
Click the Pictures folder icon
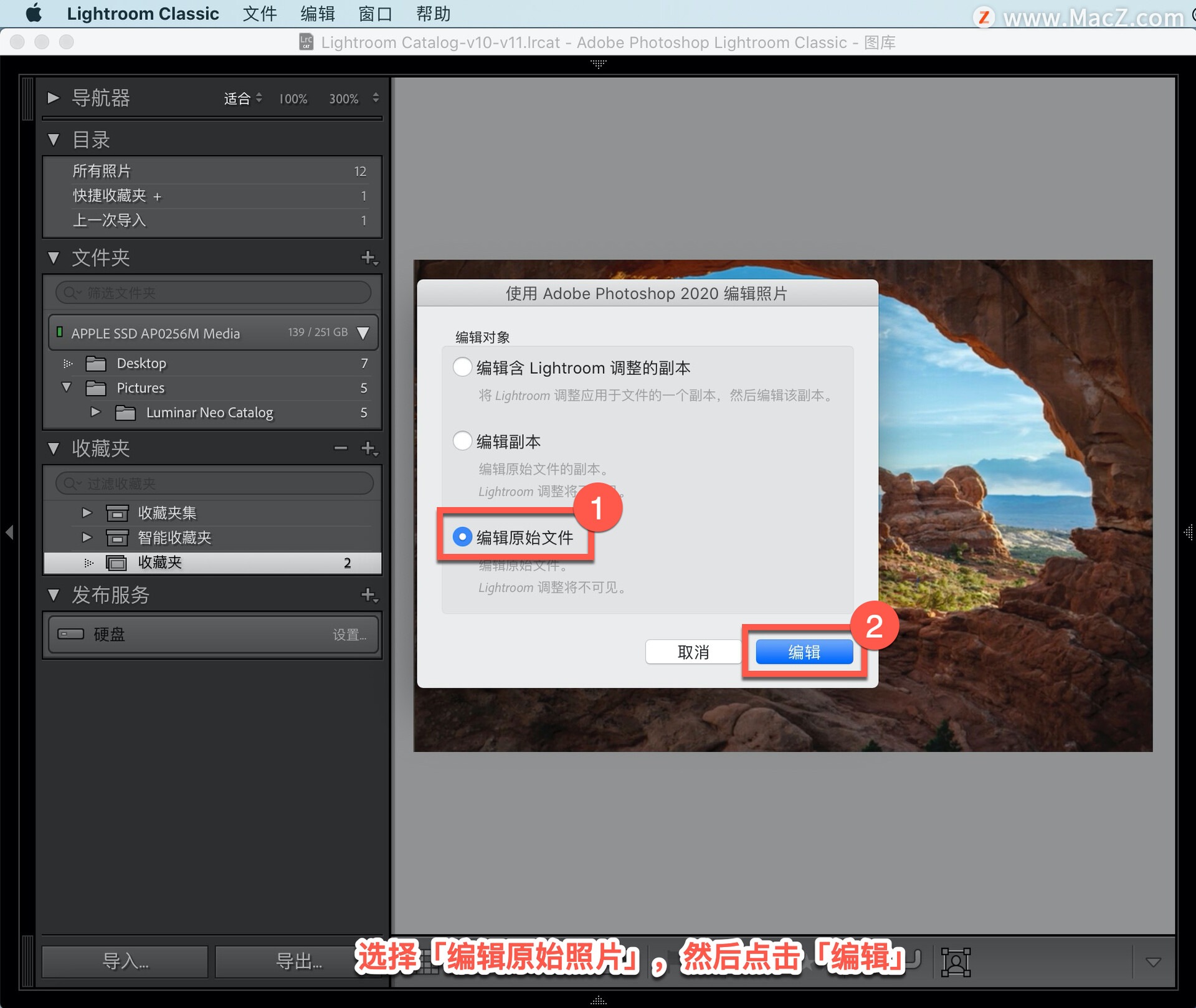(96, 388)
